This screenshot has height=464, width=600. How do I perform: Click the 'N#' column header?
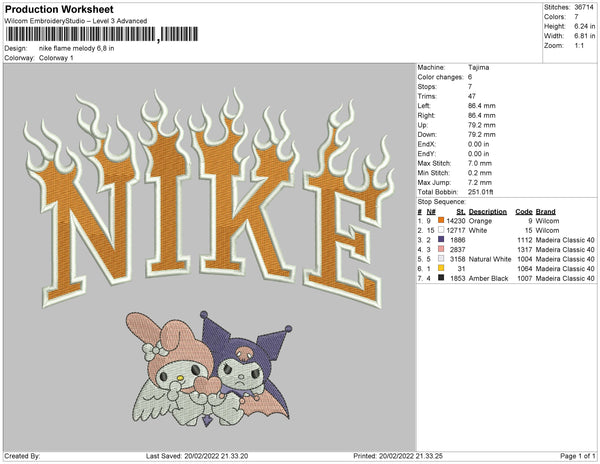click(x=431, y=212)
